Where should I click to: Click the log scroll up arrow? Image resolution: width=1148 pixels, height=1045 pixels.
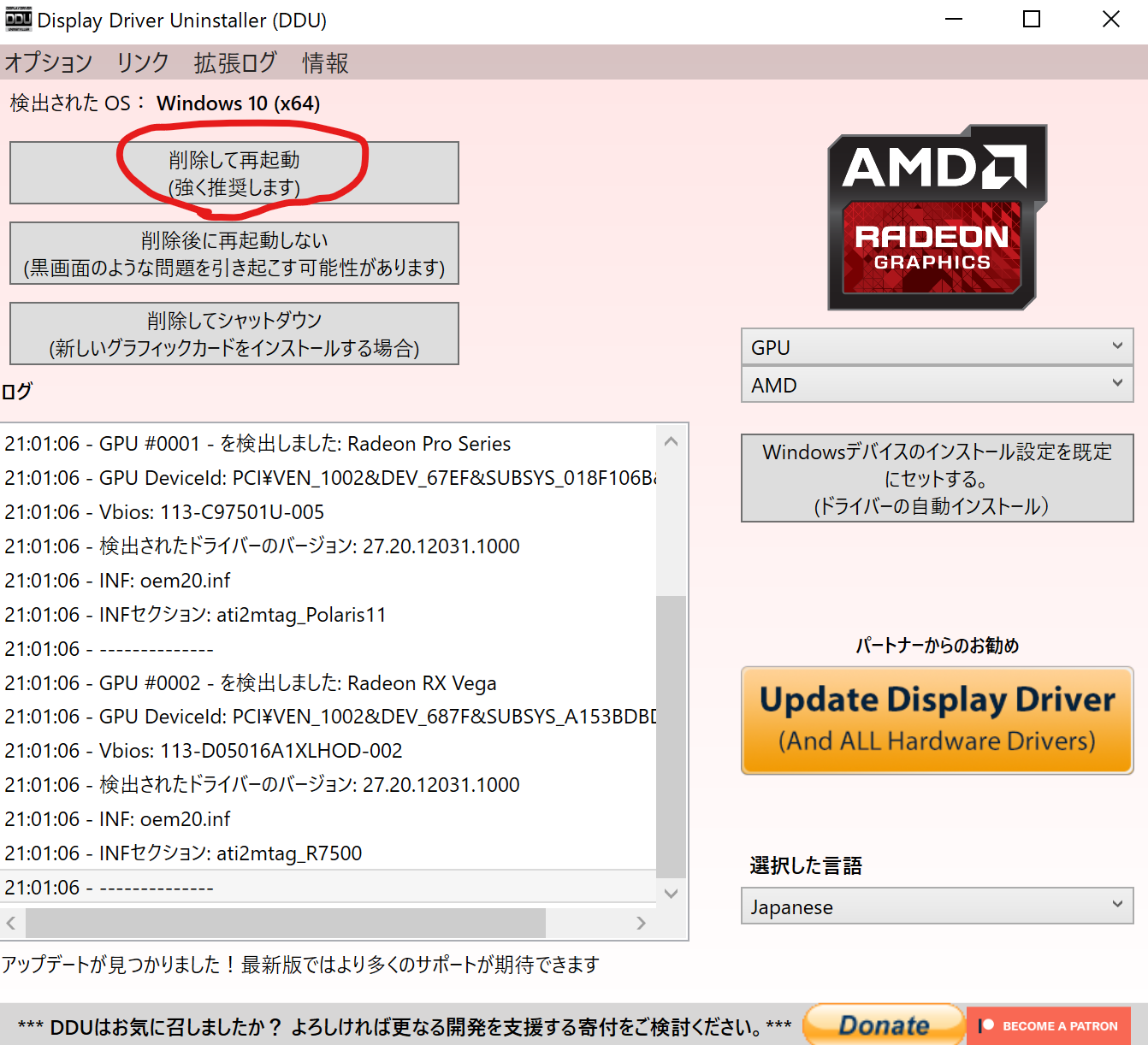coord(671,441)
